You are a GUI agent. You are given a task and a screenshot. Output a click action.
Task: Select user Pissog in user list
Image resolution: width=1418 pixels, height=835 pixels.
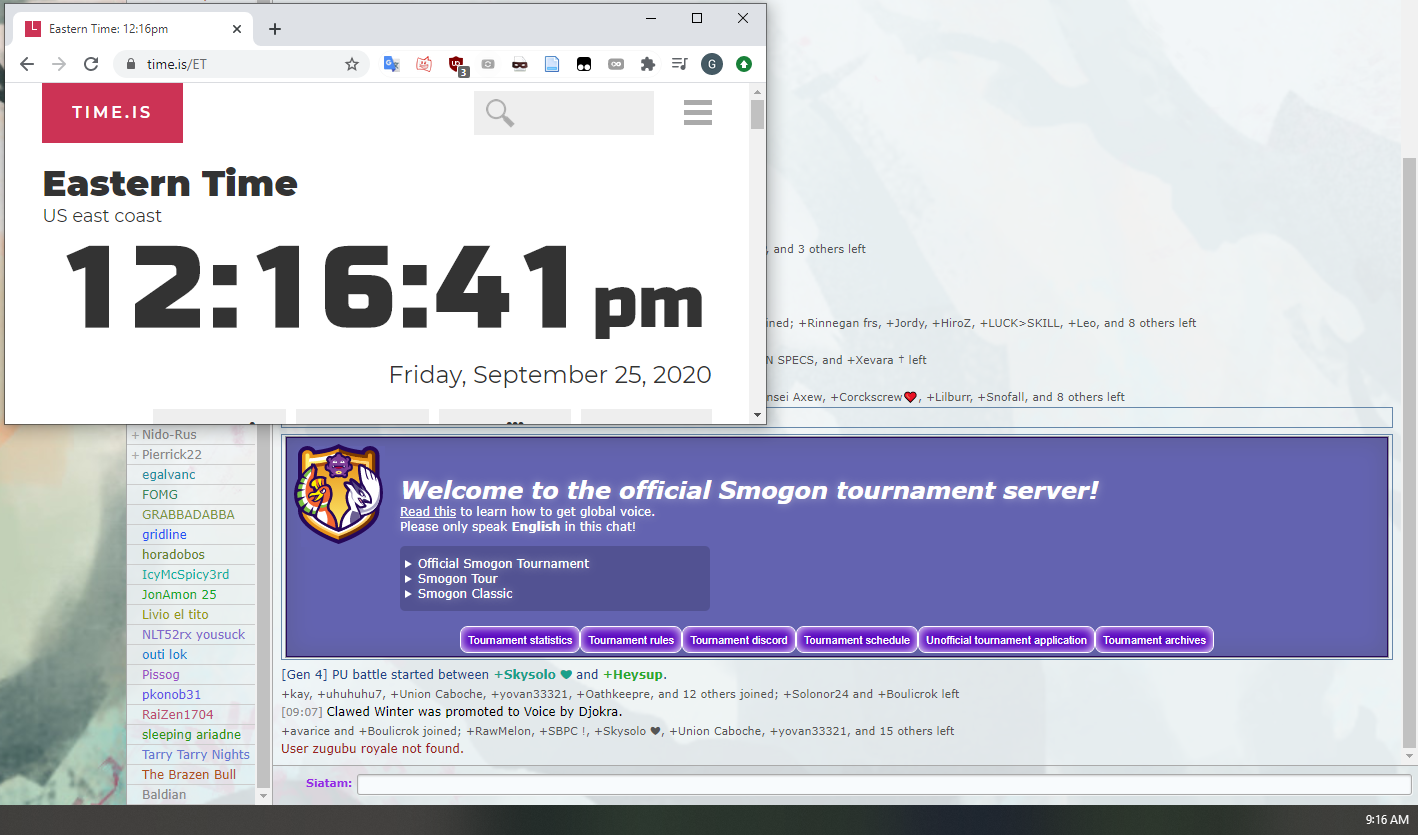(192, 675)
